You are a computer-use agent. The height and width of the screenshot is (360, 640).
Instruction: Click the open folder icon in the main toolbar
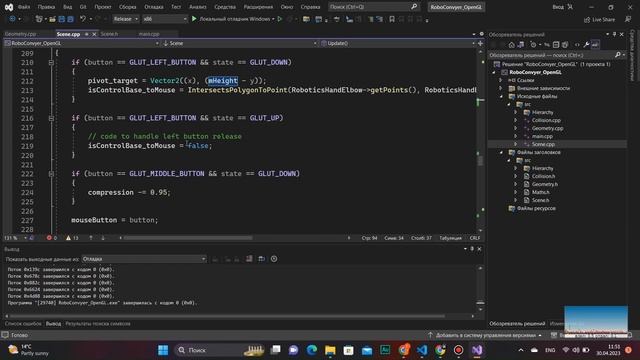tap(52, 19)
